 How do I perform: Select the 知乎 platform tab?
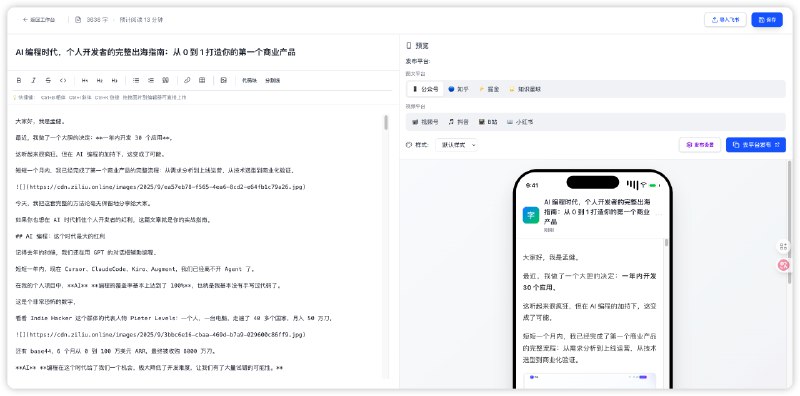(x=459, y=89)
